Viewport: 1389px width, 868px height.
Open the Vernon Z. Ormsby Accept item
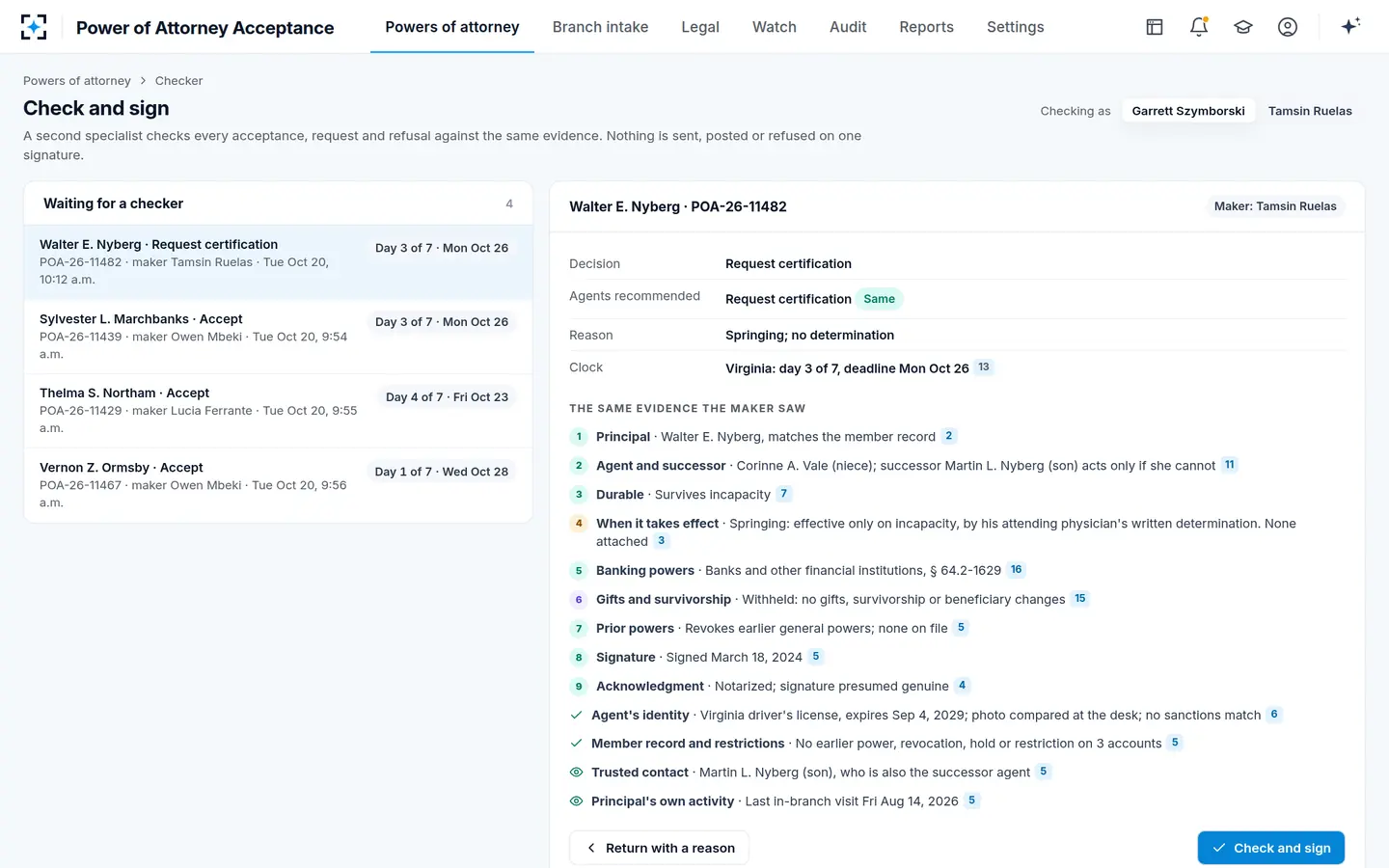click(278, 485)
